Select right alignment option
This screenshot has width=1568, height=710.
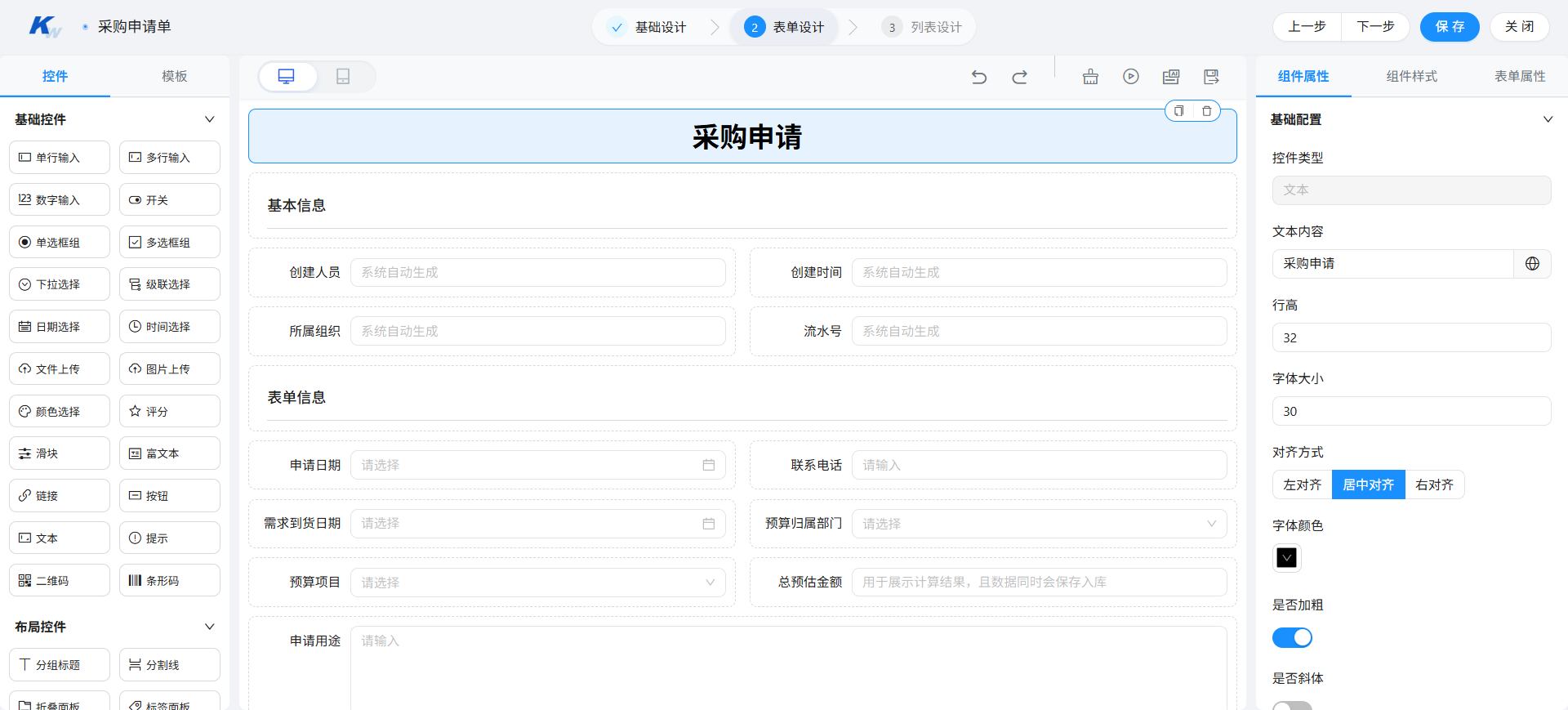[x=1435, y=484]
